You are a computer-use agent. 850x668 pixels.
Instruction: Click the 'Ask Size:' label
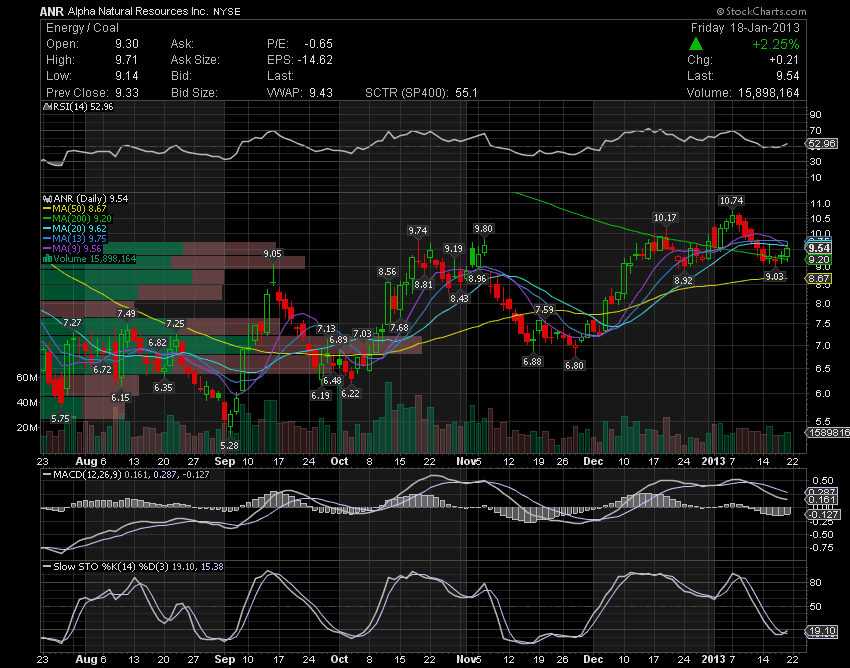coord(195,60)
